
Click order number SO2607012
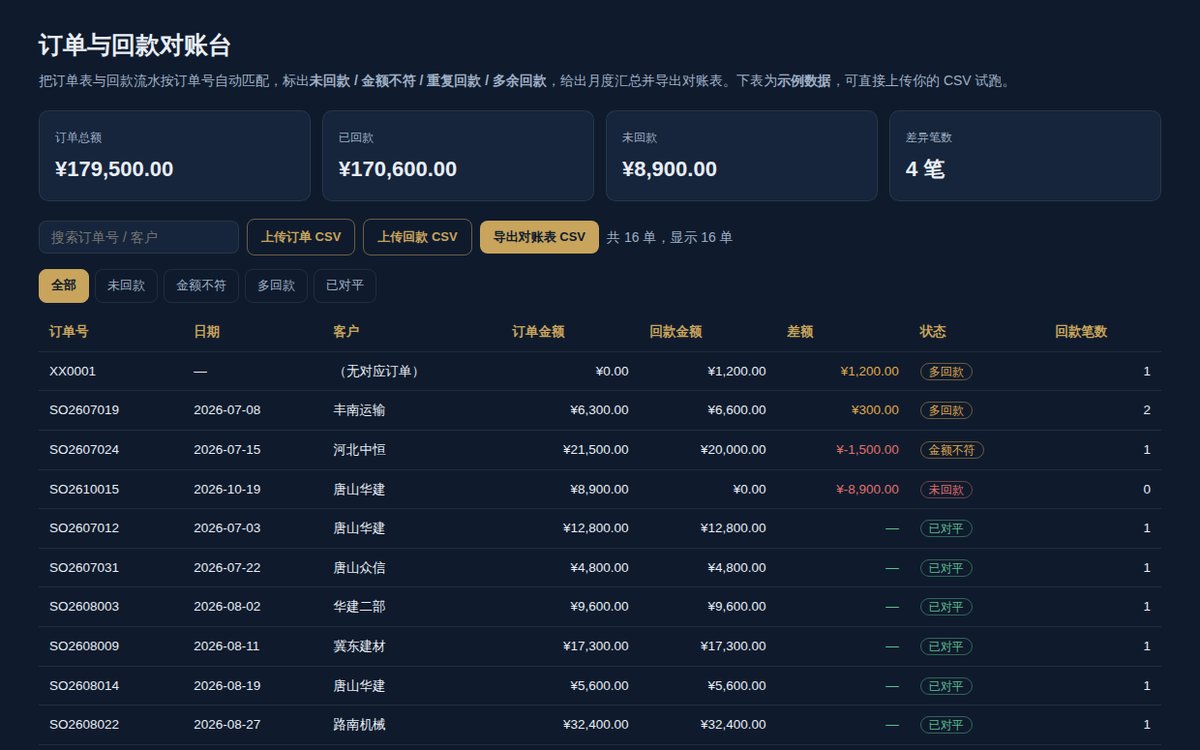click(x=84, y=528)
